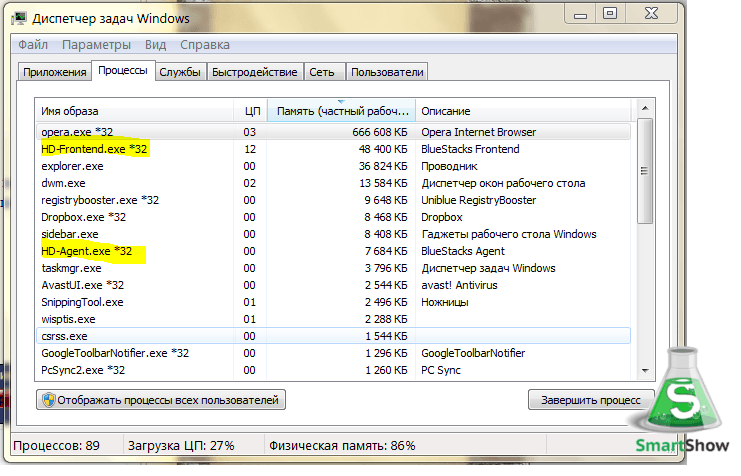Minimize the Task Manager window
The image size is (741, 476).
(x=580, y=14)
